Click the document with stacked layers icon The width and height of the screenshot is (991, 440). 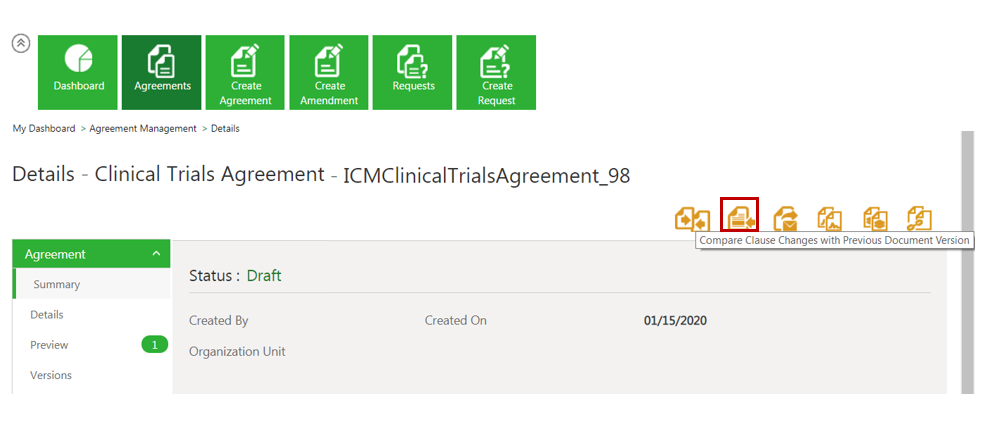pyautogui.click(x=875, y=218)
